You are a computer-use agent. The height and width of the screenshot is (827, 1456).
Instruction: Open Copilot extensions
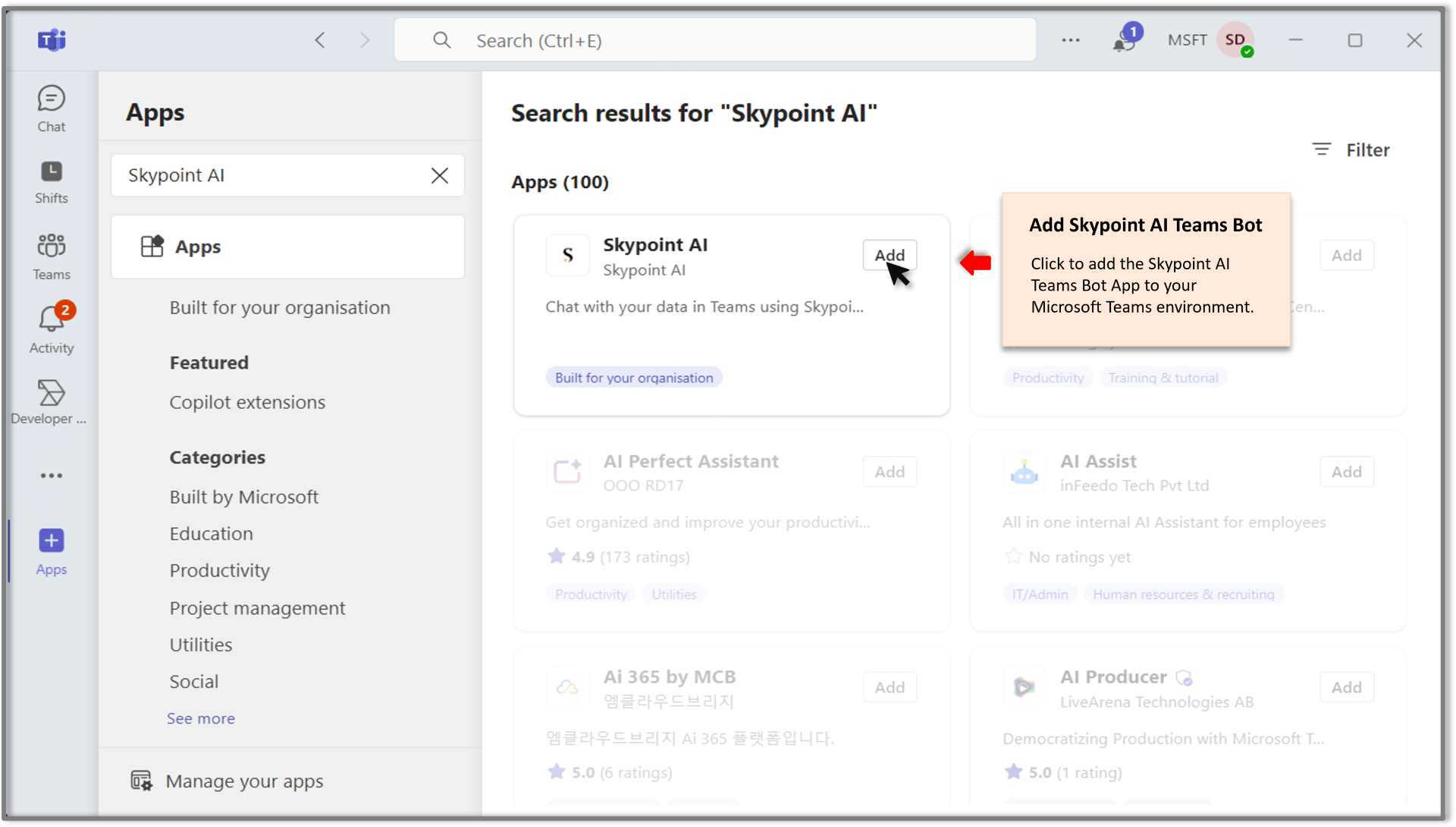pyautogui.click(x=247, y=402)
